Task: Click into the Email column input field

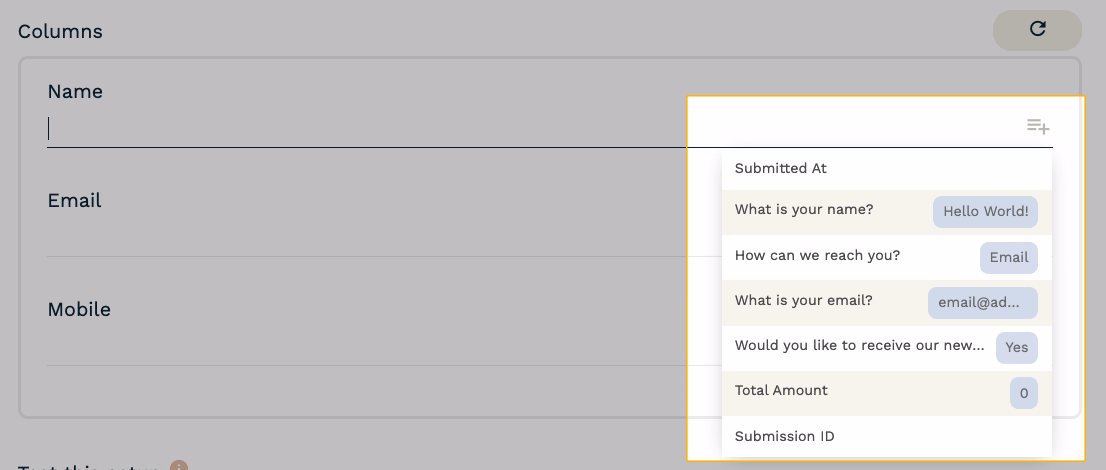Action: point(360,238)
